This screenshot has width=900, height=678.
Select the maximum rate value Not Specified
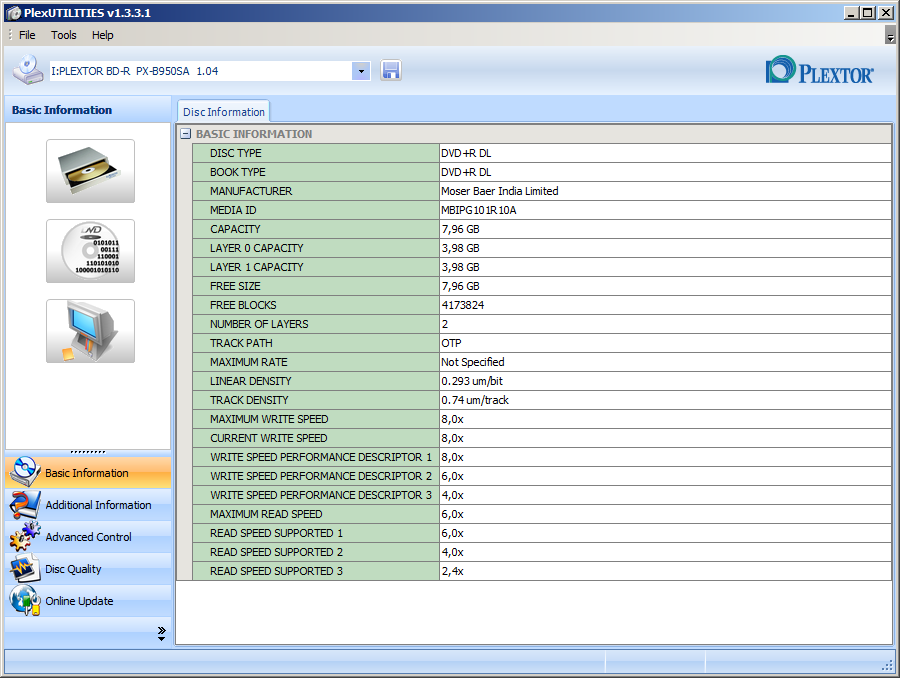[473, 362]
